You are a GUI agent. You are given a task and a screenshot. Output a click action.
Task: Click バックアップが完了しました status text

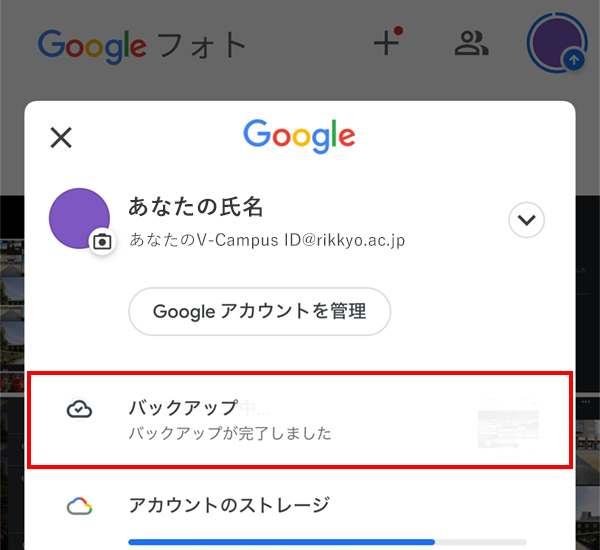[230, 433]
